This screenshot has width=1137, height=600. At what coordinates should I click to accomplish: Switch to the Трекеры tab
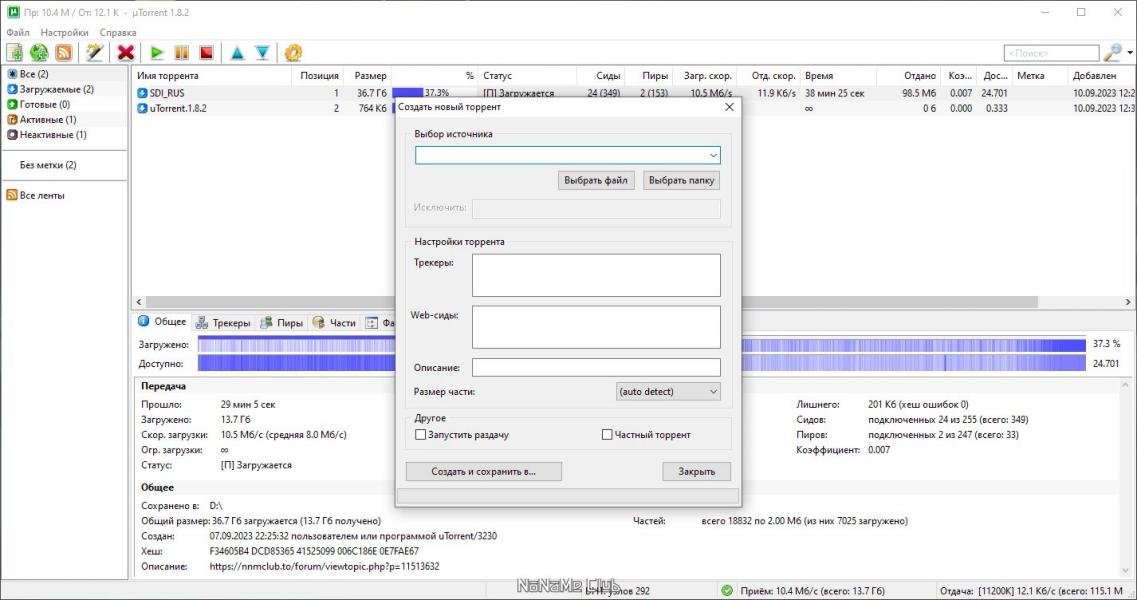click(223, 323)
